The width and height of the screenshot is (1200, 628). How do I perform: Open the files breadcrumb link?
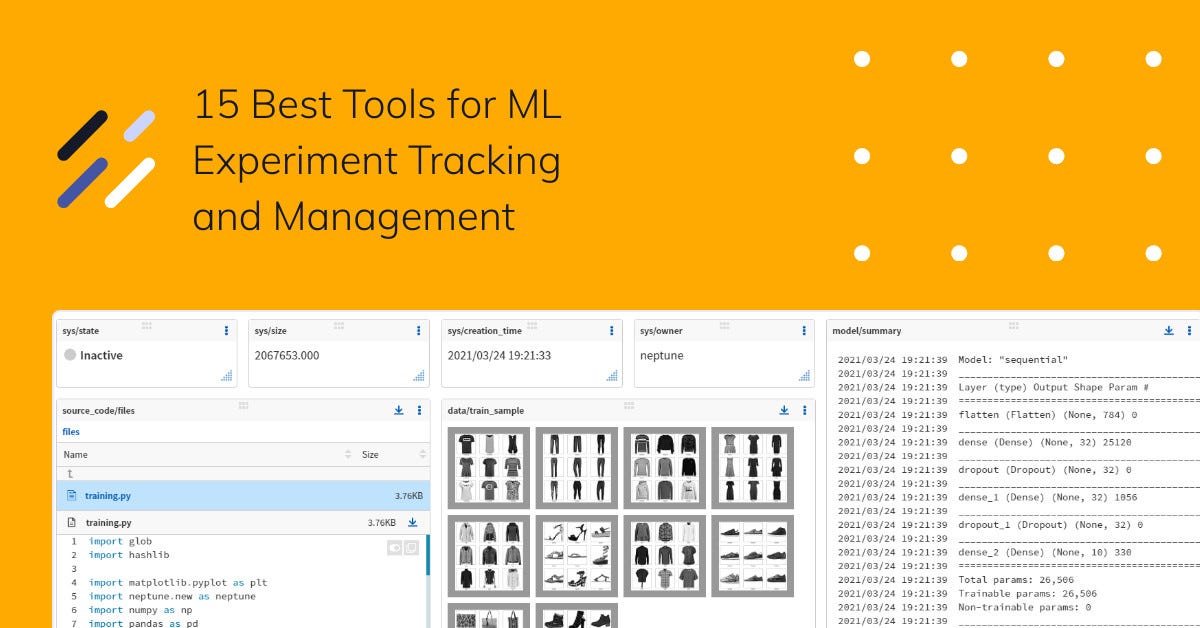(70, 431)
